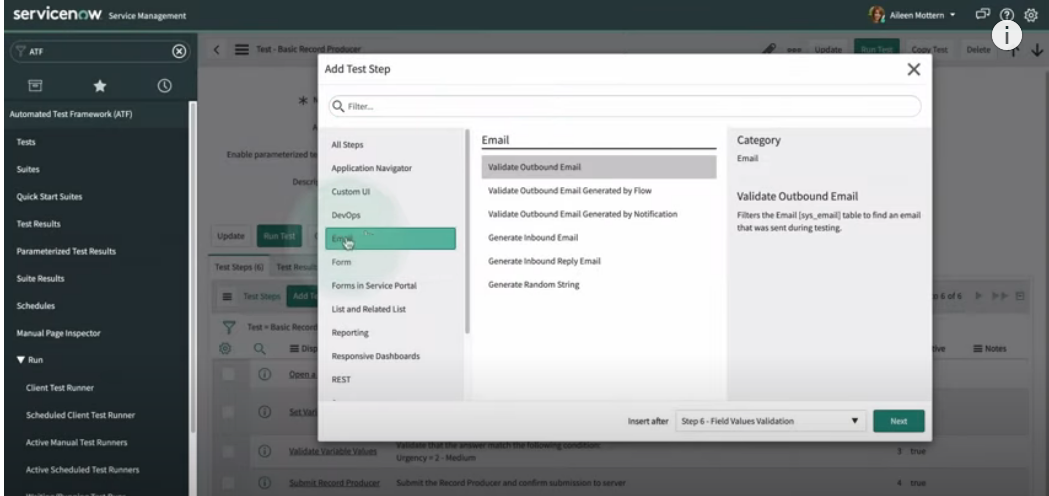The image size is (1049, 496).
Task: Open the System Settings gear
Action: pos(1031,14)
